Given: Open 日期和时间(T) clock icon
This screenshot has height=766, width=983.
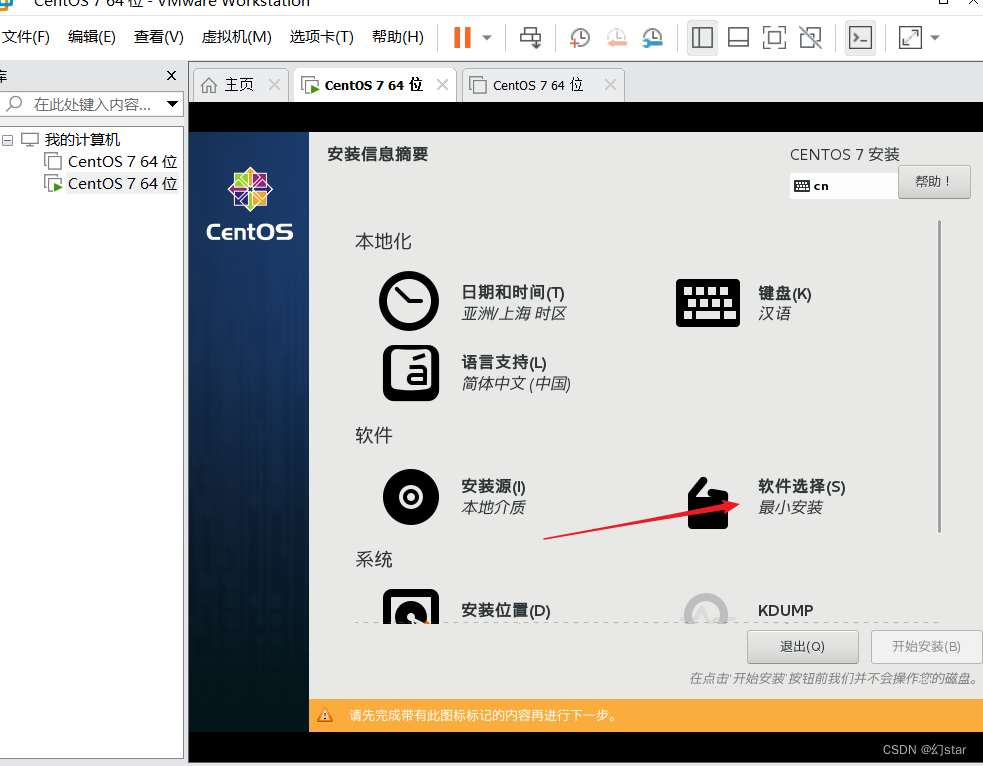Looking at the screenshot, I should 409,301.
